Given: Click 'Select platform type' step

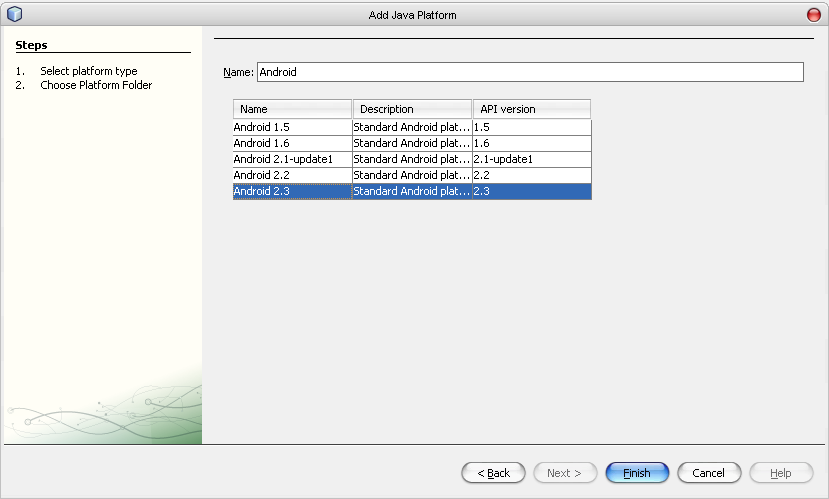Looking at the screenshot, I should coord(88,71).
